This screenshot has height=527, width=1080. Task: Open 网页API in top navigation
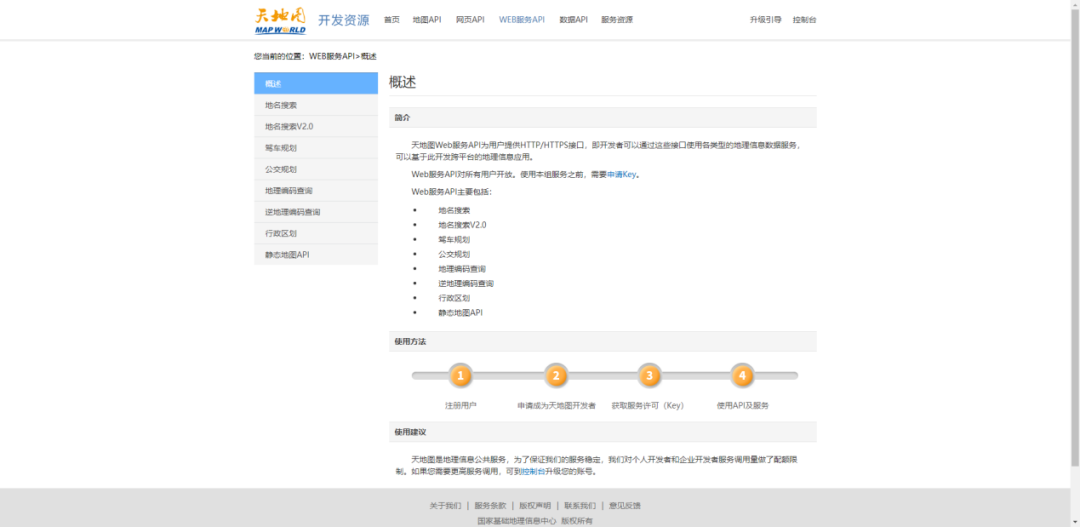pos(470,20)
